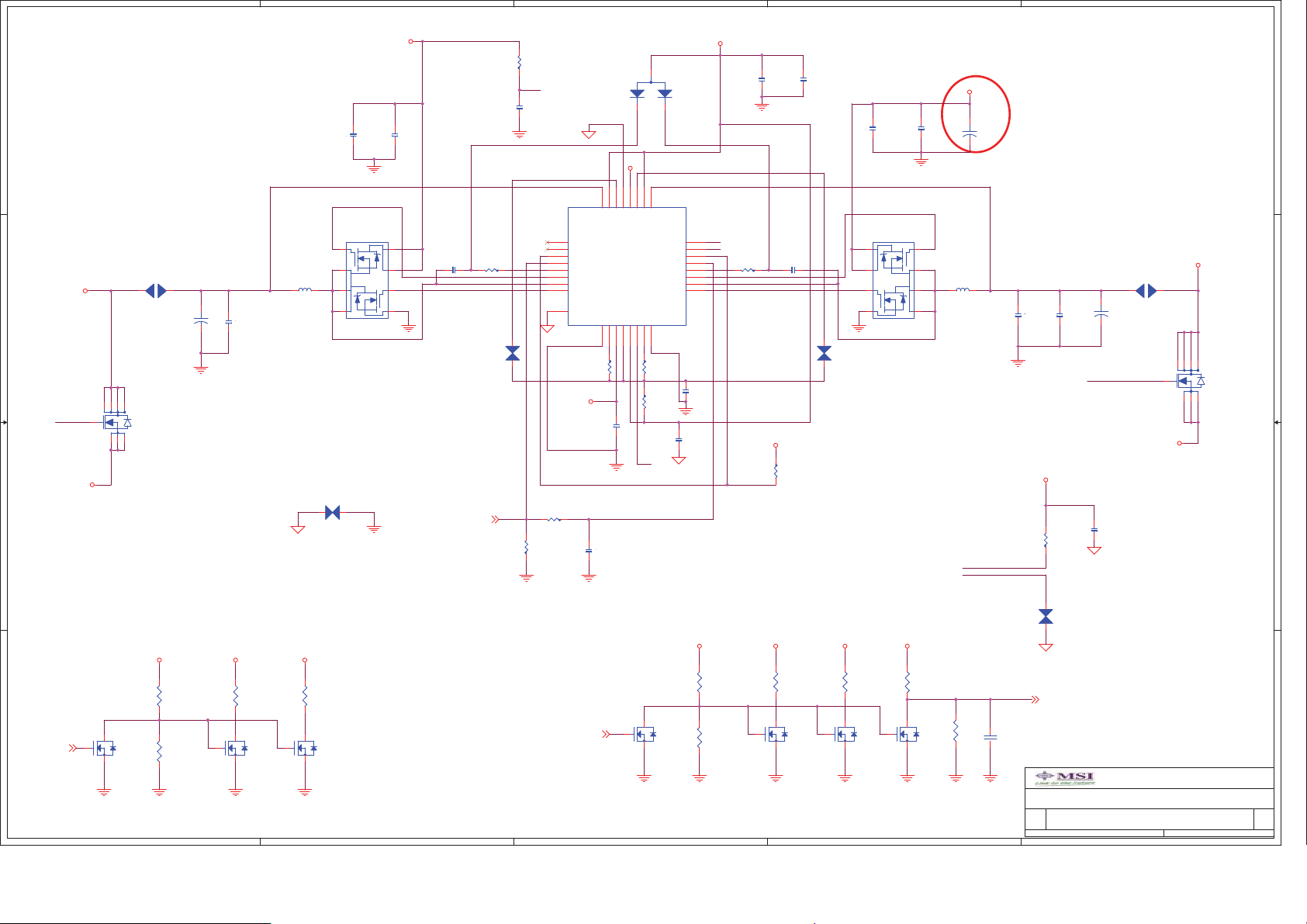Select the bowtie net-tie on the IC's left vertical wire

click(513, 354)
